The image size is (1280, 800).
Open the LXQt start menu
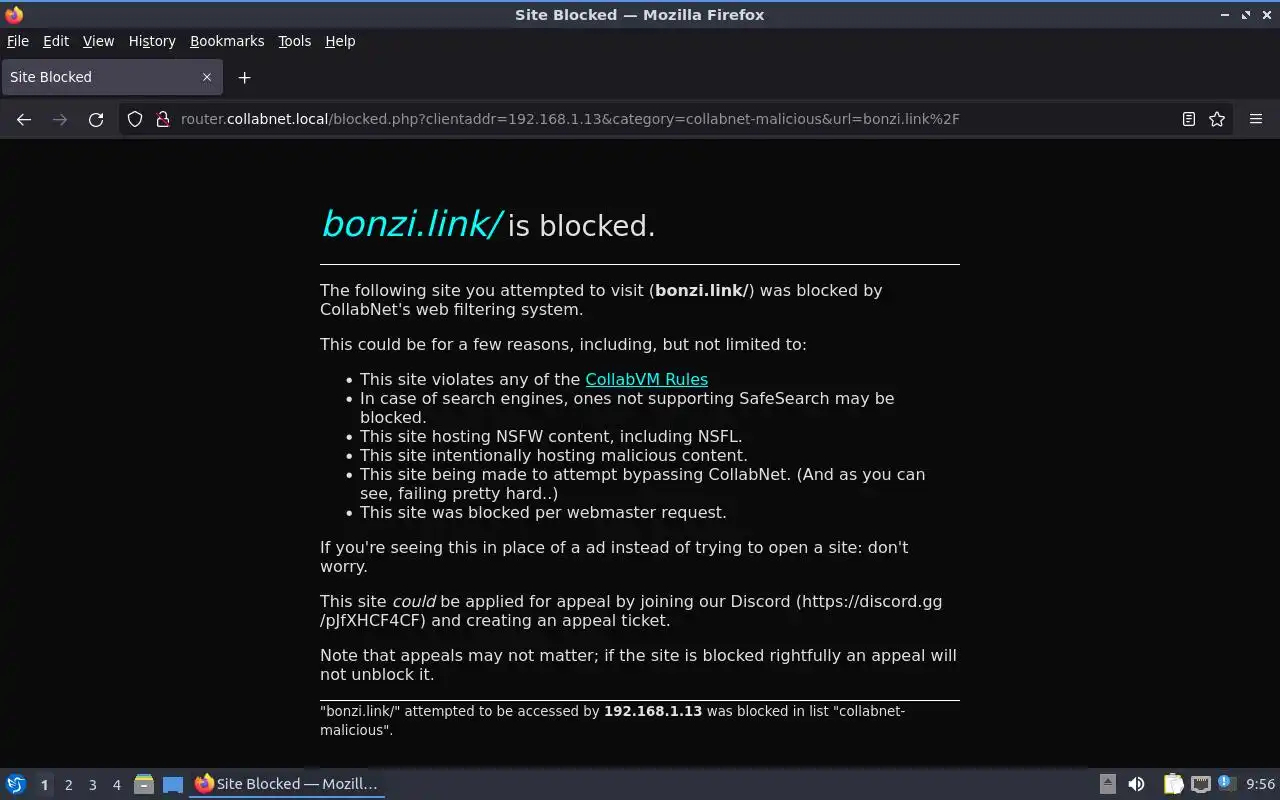point(16,784)
